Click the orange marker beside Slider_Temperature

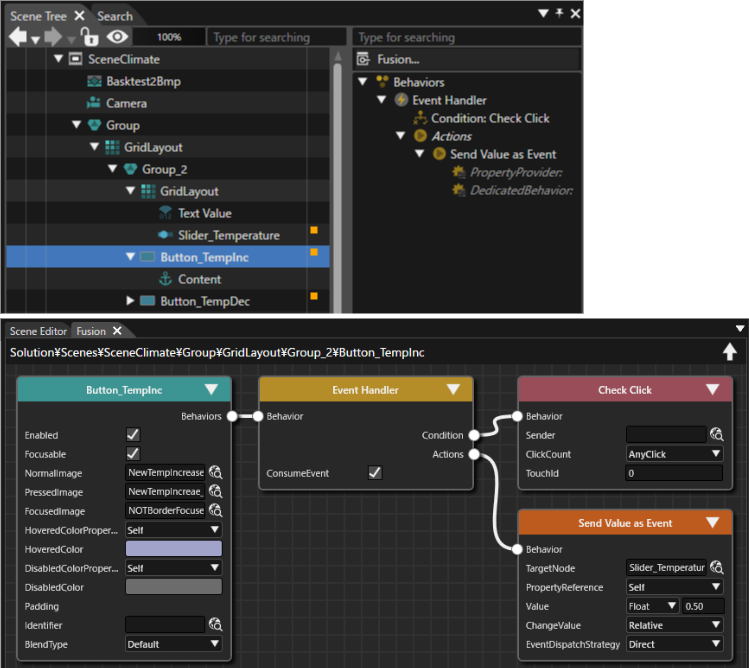314,230
